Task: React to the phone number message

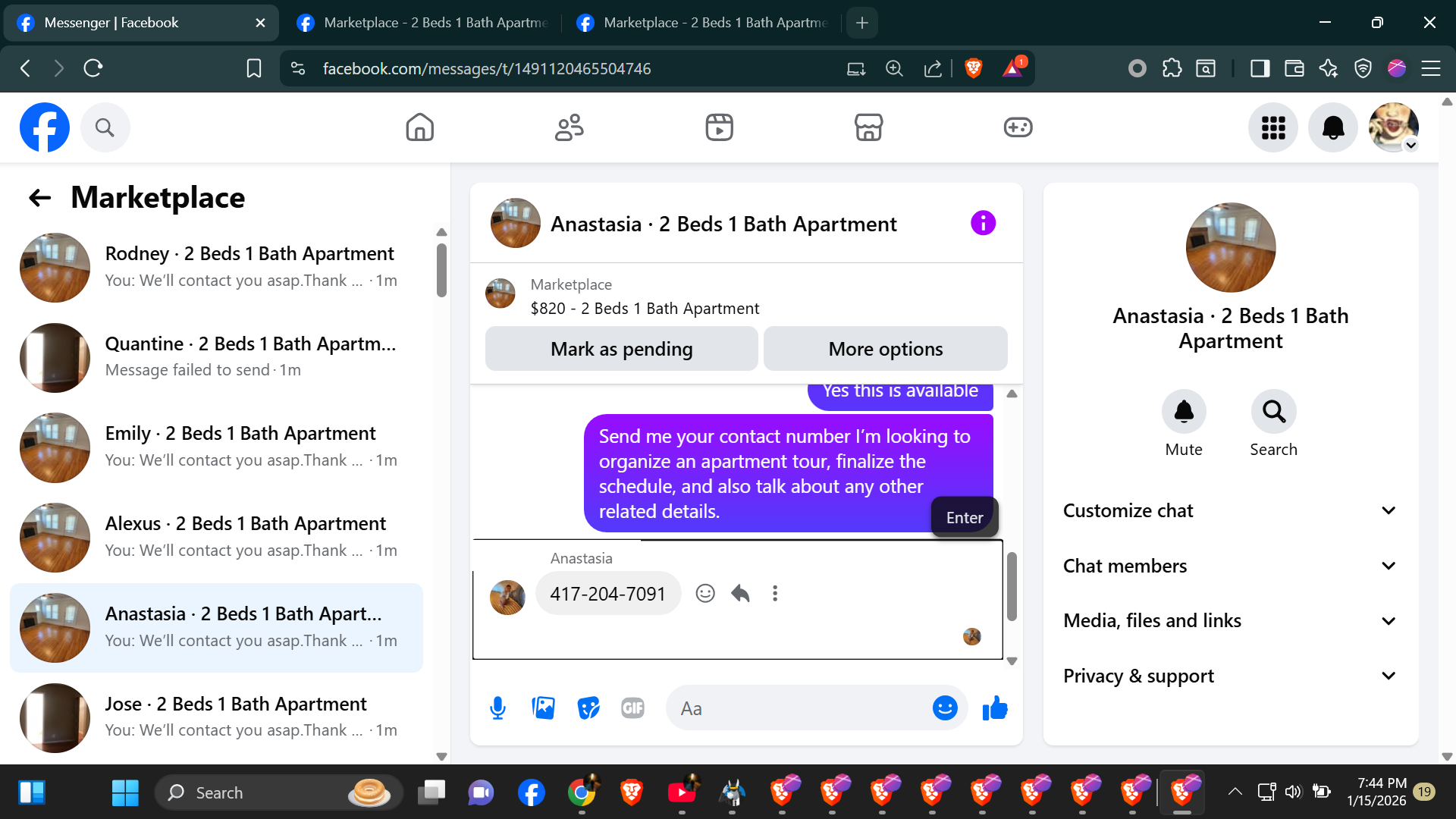Action: 705,594
